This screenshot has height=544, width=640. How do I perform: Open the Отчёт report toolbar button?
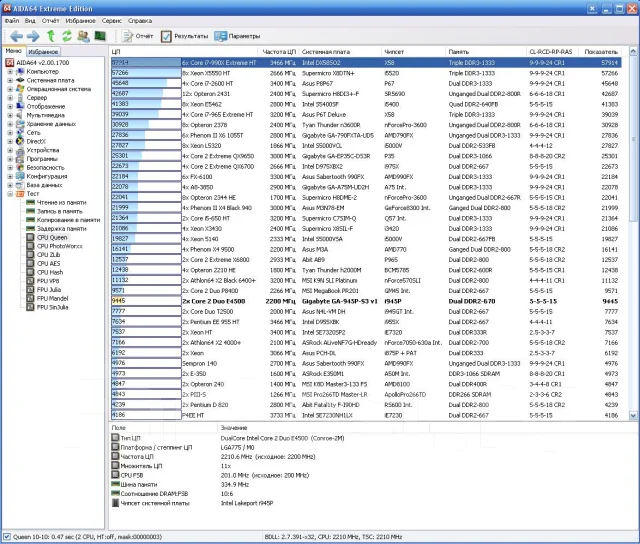pos(138,36)
